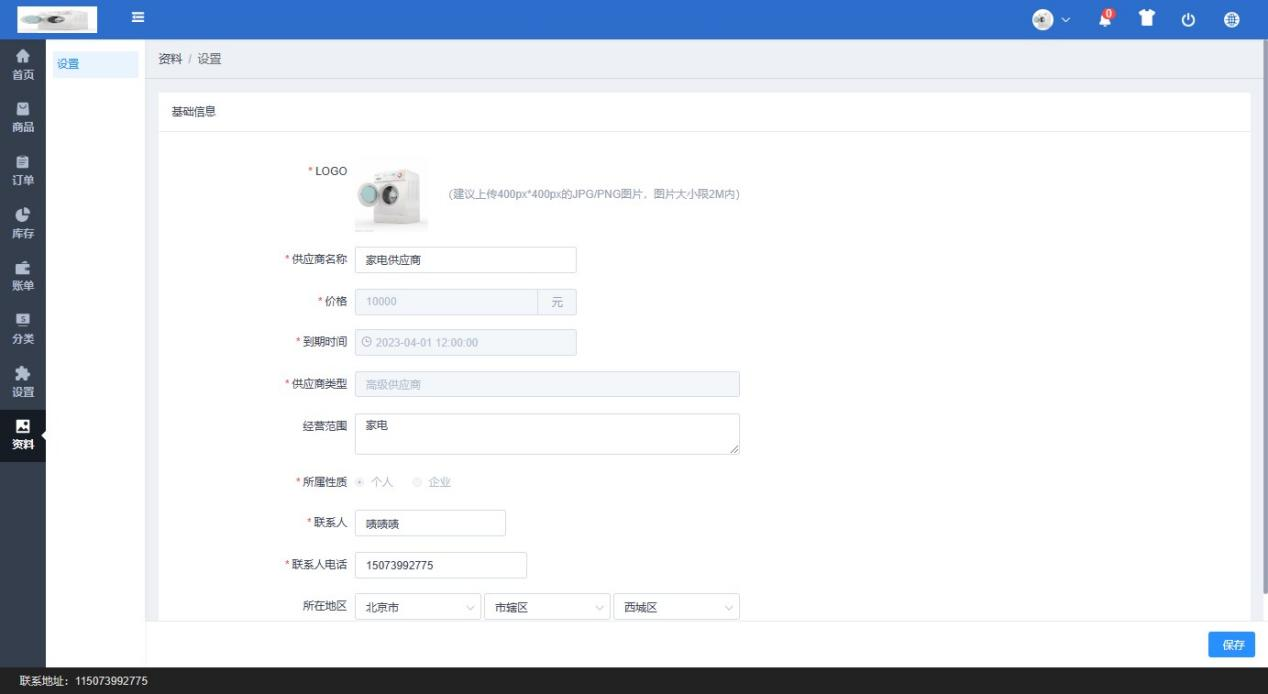Click the clock icon in 到期时间 field

point(366,342)
